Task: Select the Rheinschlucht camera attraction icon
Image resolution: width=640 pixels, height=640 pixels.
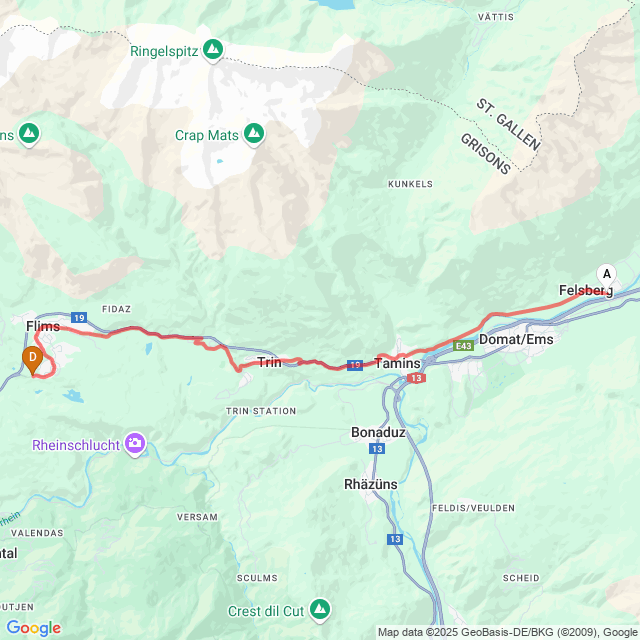Action: (x=136, y=444)
